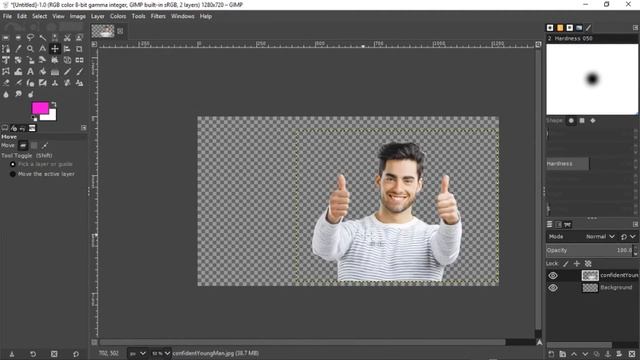Select the Clone stamp tool
The width and height of the screenshot is (640, 360).
point(55,83)
